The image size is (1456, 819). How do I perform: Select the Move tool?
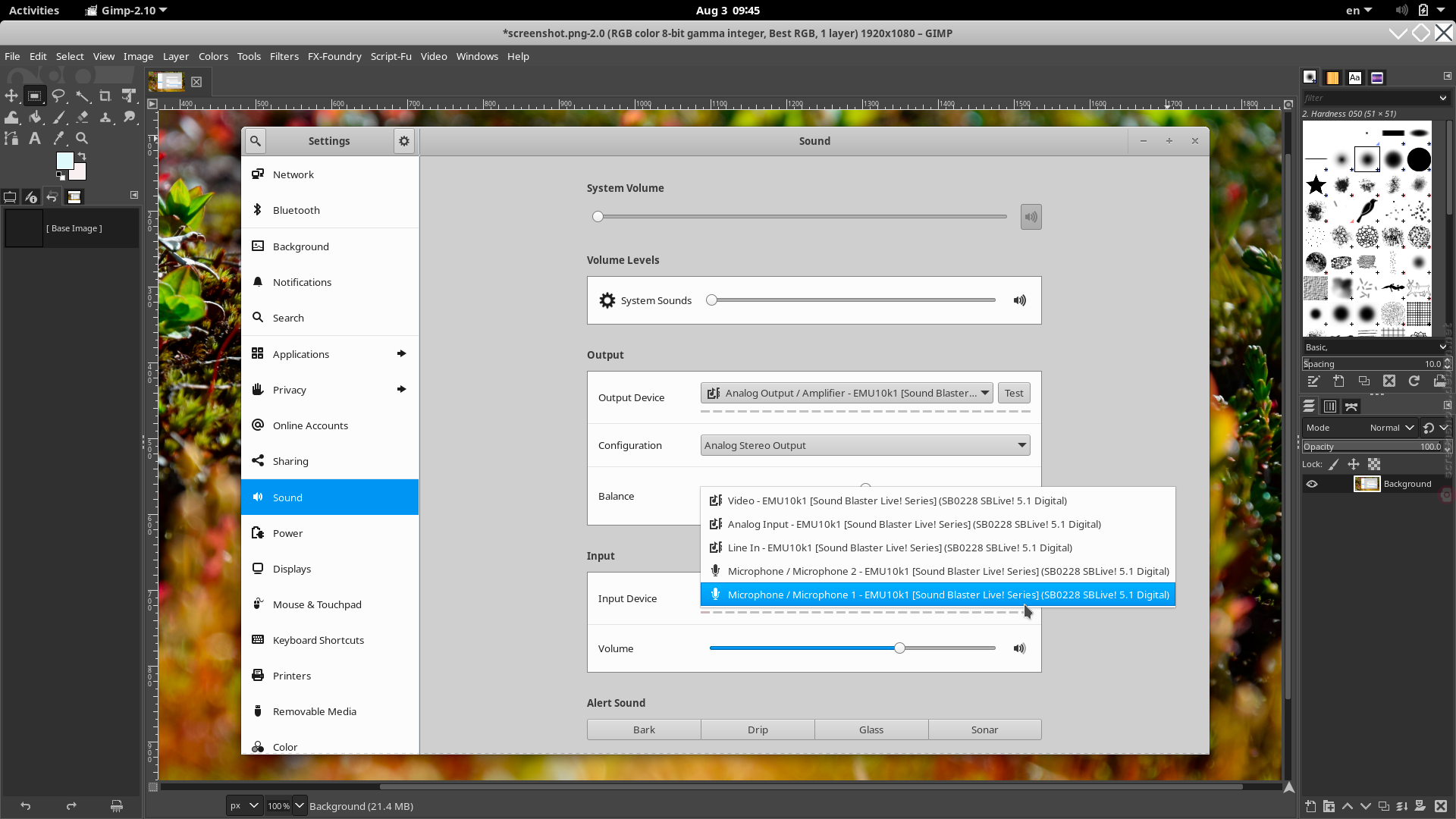[x=11, y=96]
